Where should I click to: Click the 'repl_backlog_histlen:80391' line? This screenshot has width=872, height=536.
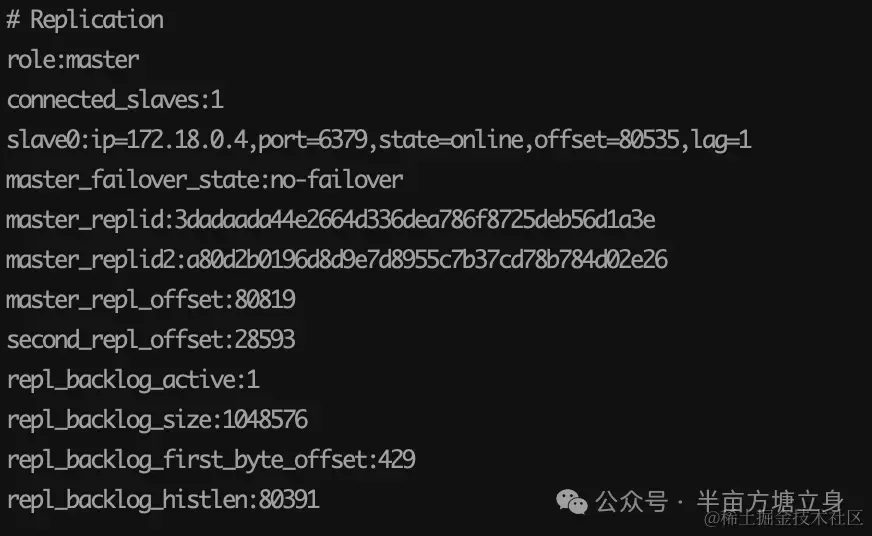pos(163,500)
